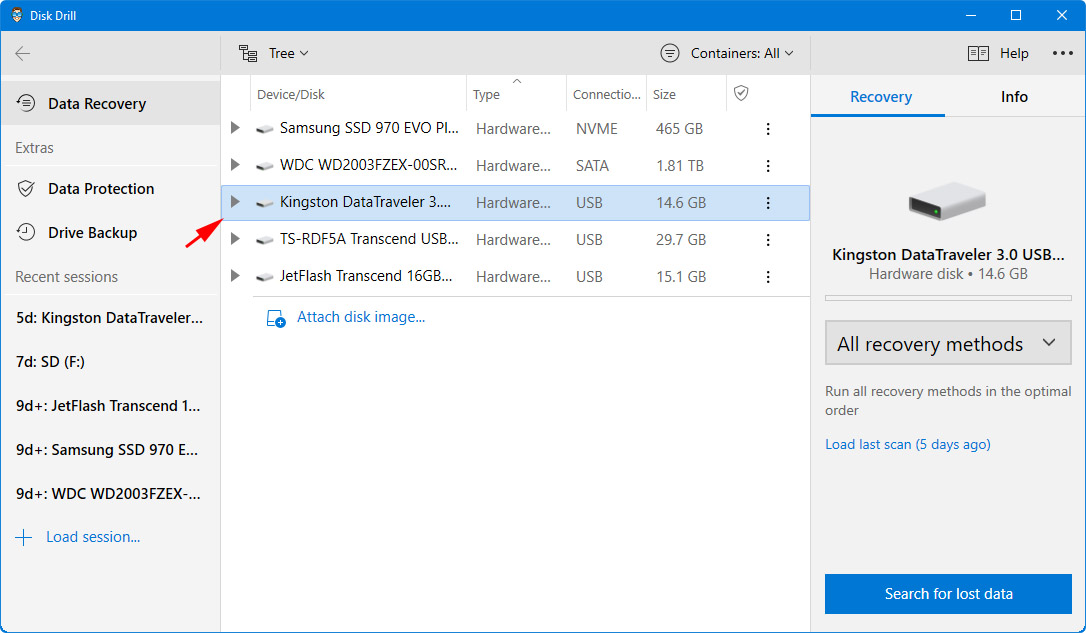Screen dimensions: 1086x633
Task: Sort by the Size column header
Action: click(x=664, y=94)
